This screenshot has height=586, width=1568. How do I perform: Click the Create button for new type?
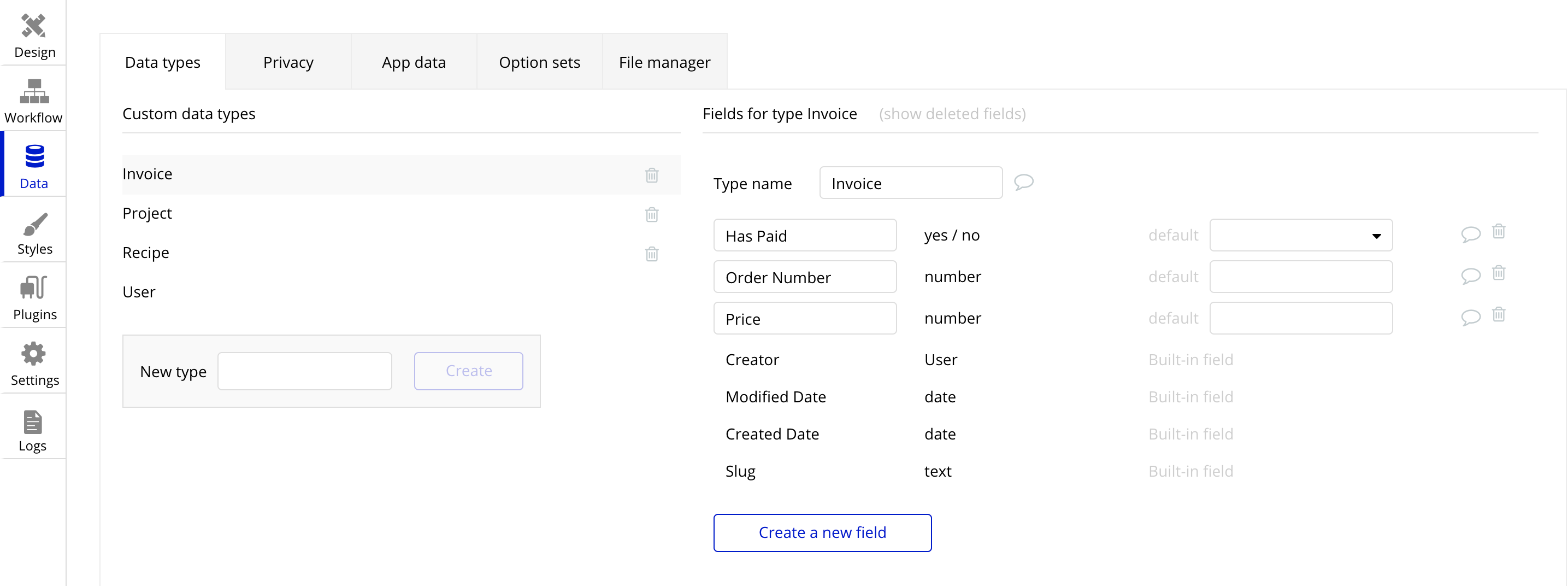pos(468,371)
